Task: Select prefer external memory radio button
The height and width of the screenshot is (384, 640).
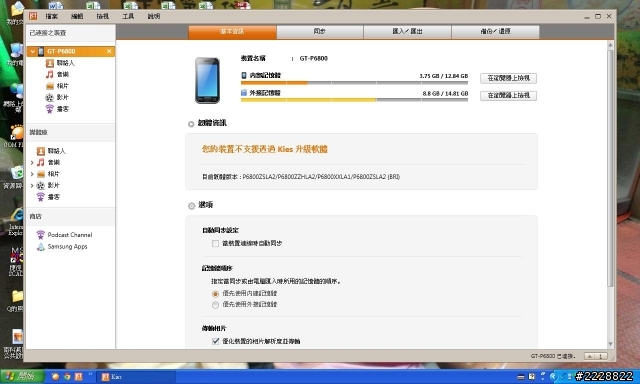Action: 216,305
